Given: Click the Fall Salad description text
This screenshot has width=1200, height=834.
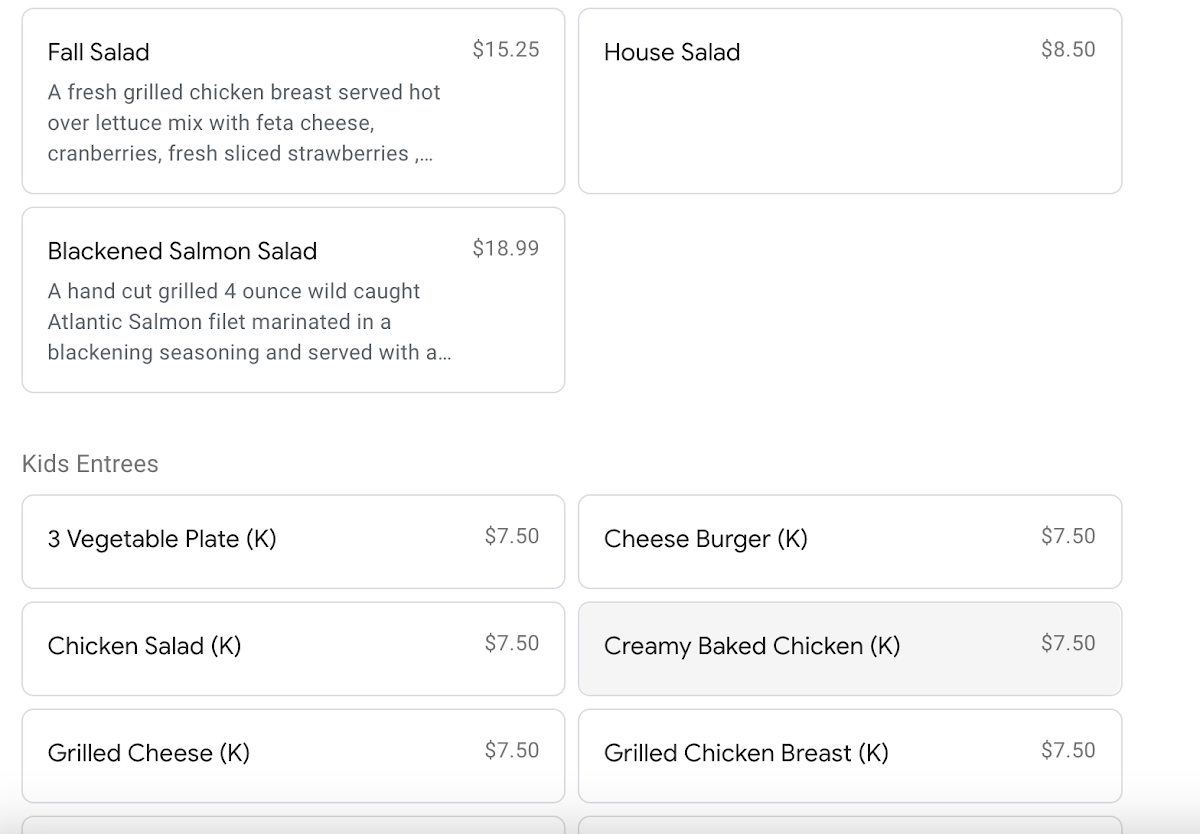Looking at the screenshot, I should point(244,123).
